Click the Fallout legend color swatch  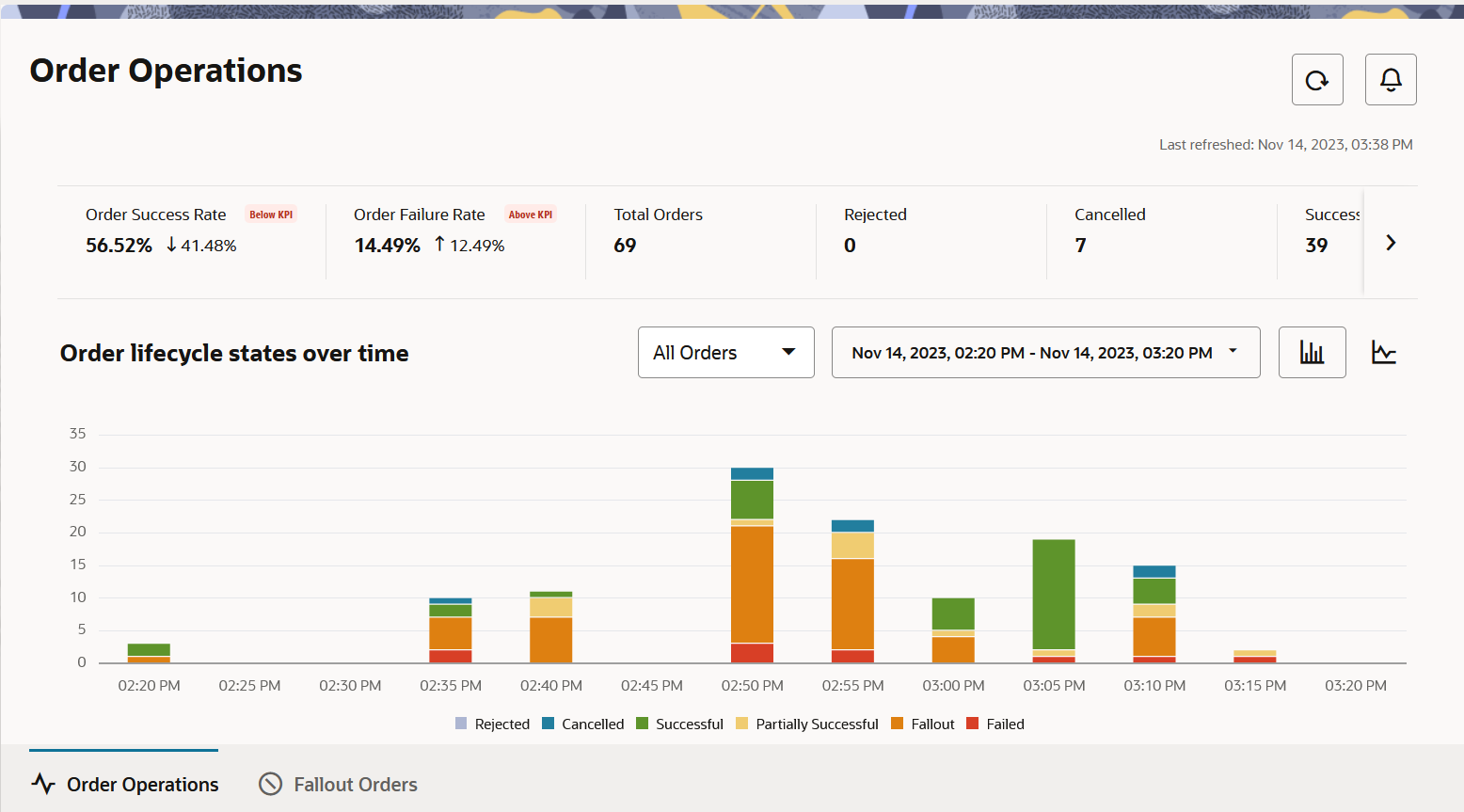point(898,724)
